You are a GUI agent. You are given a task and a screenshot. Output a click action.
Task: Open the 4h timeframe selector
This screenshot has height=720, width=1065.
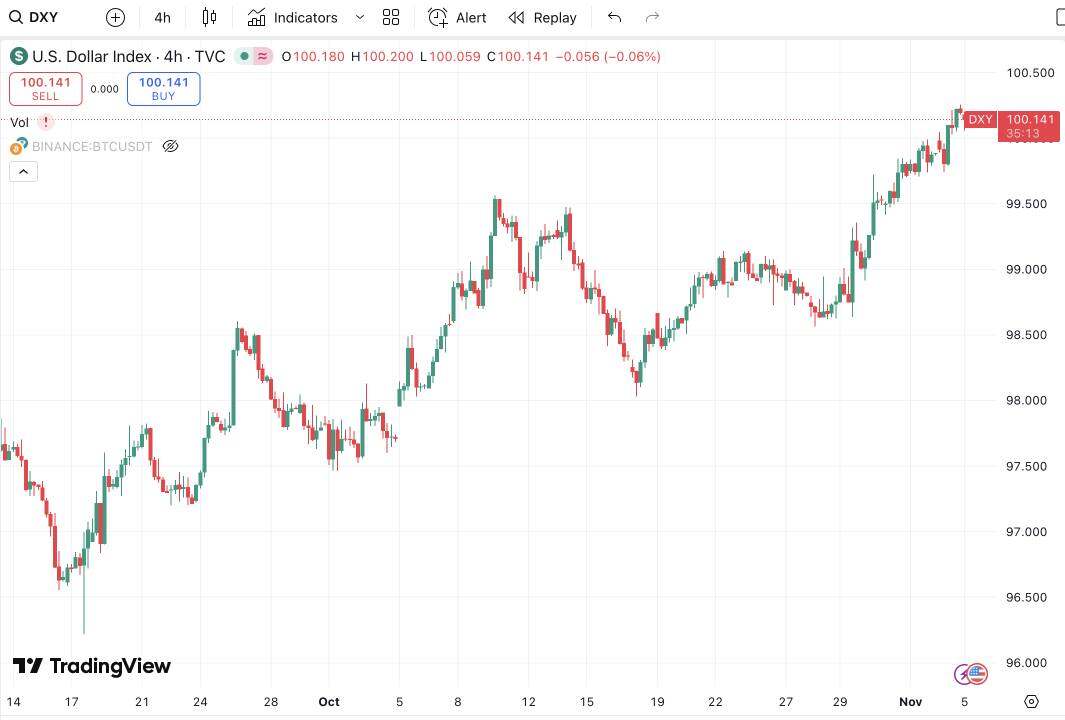point(162,17)
